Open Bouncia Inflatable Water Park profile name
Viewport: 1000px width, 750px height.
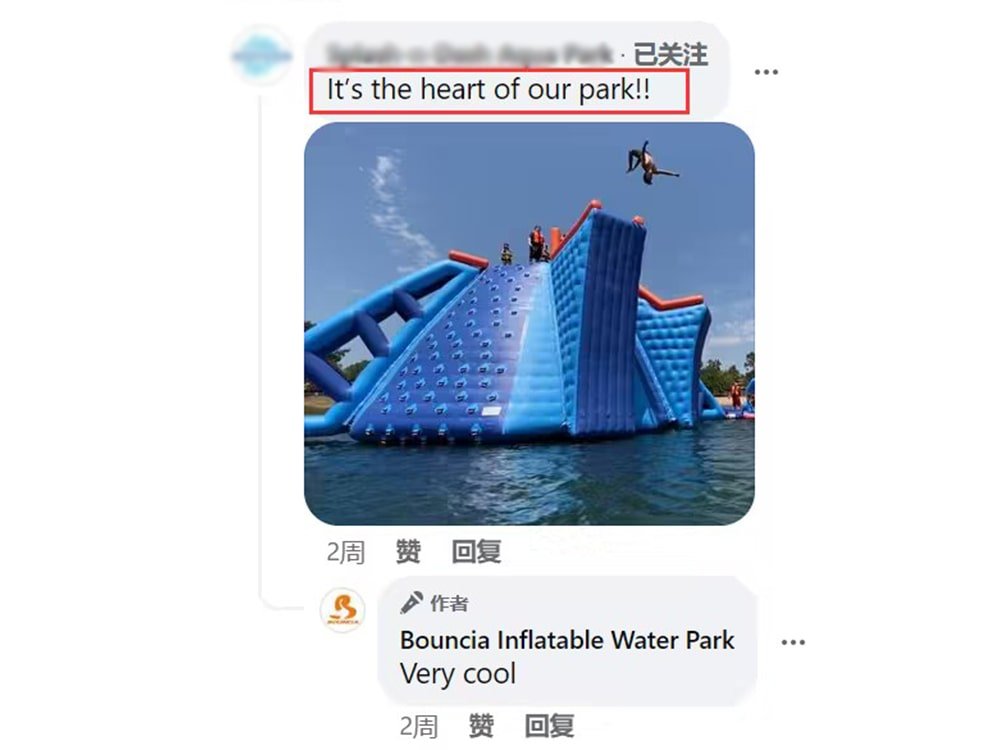(567, 640)
